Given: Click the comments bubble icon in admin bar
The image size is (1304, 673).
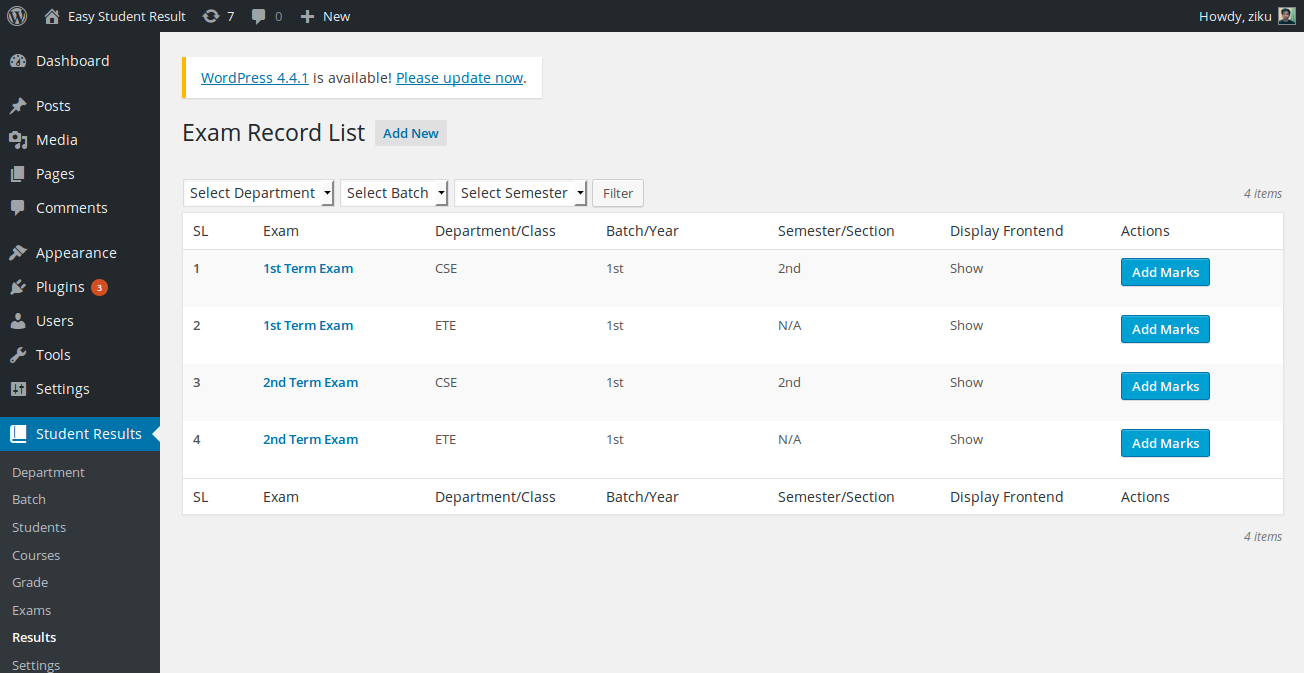Looking at the screenshot, I should 259,17.
